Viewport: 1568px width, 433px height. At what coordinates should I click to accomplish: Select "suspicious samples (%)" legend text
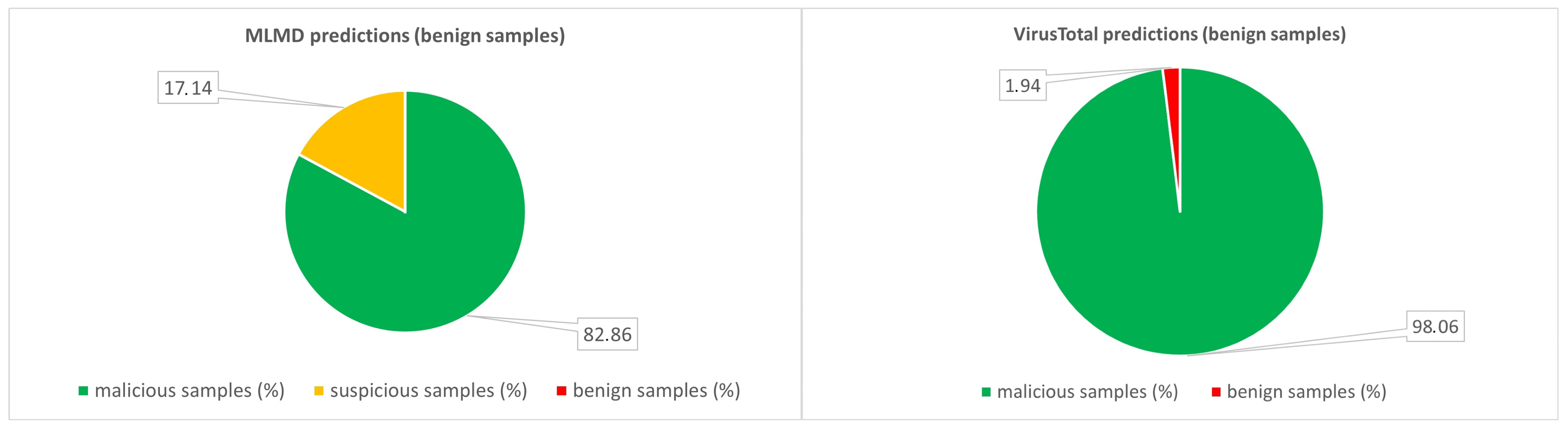click(428, 391)
